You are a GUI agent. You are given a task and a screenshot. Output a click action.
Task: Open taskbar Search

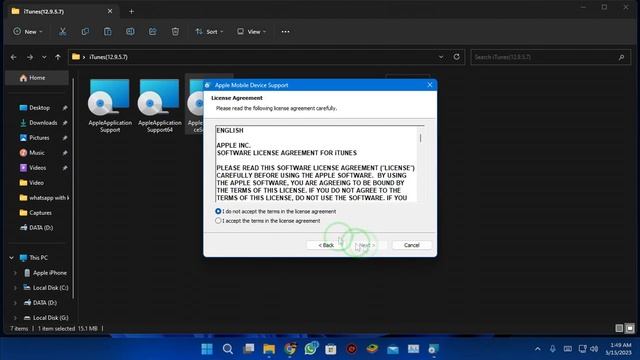tap(228, 349)
